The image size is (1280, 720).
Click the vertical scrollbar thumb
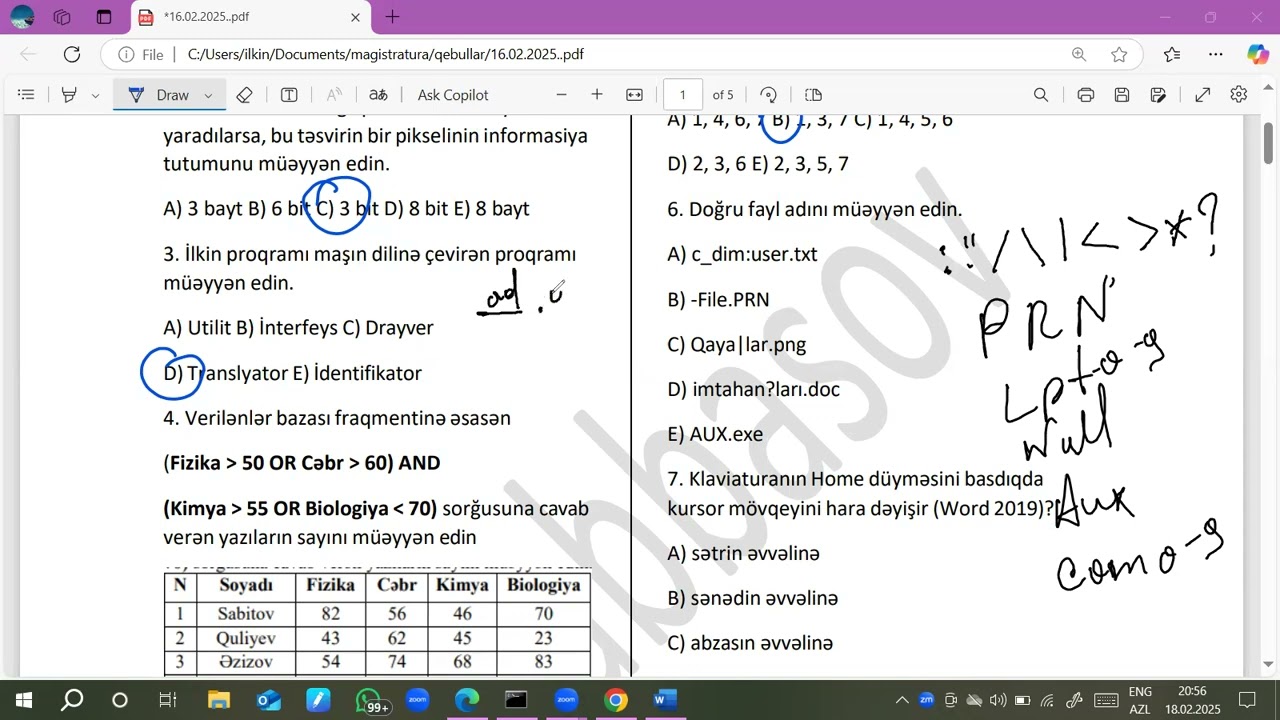[1268, 145]
